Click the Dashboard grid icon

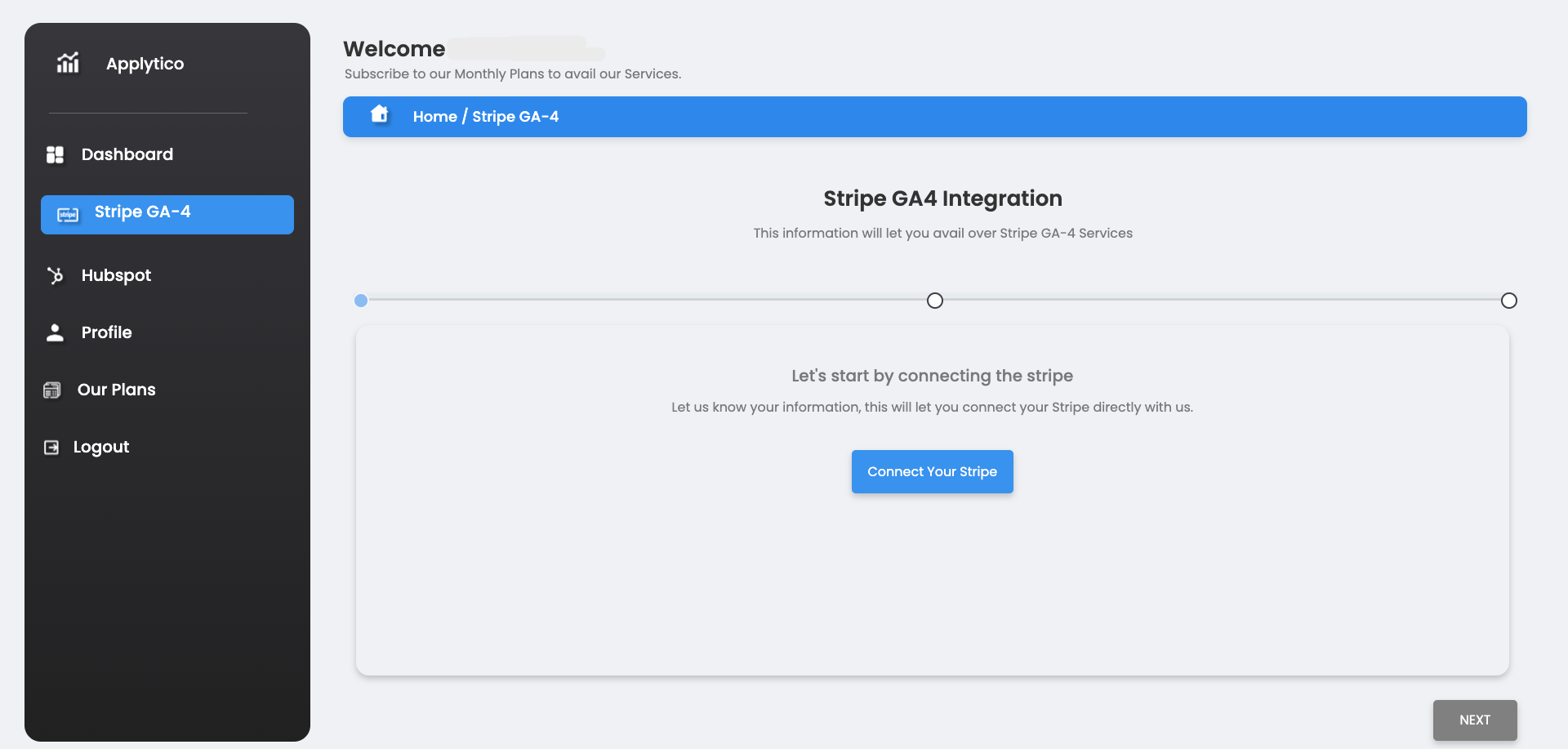coord(55,154)
